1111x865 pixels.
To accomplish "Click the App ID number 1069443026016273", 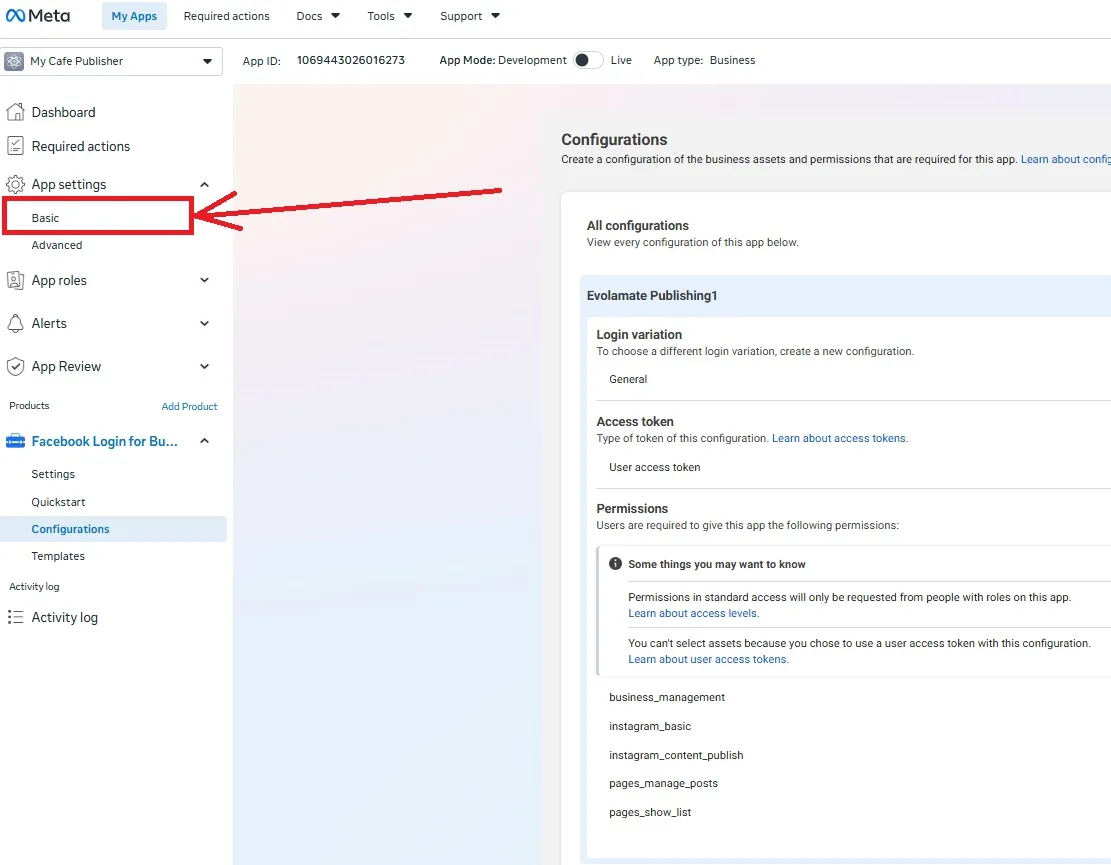I will [x=351, y=60].
